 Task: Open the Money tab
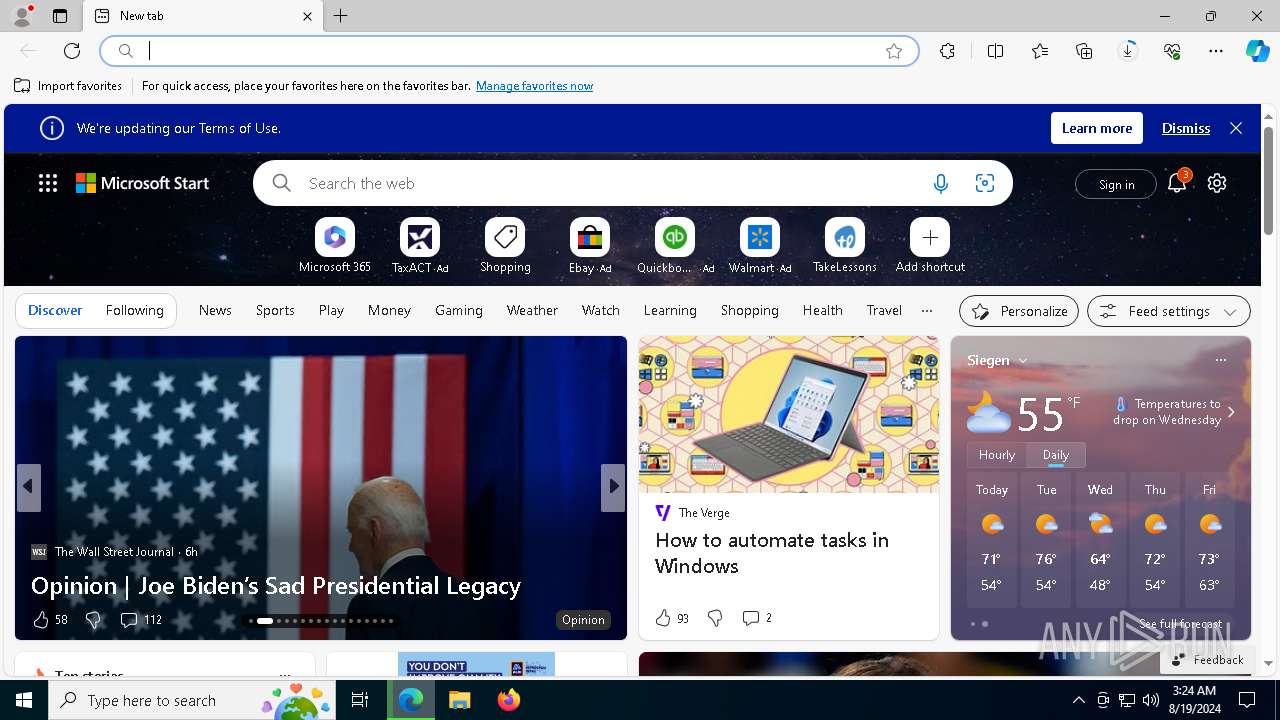click(x=389, y=310)
